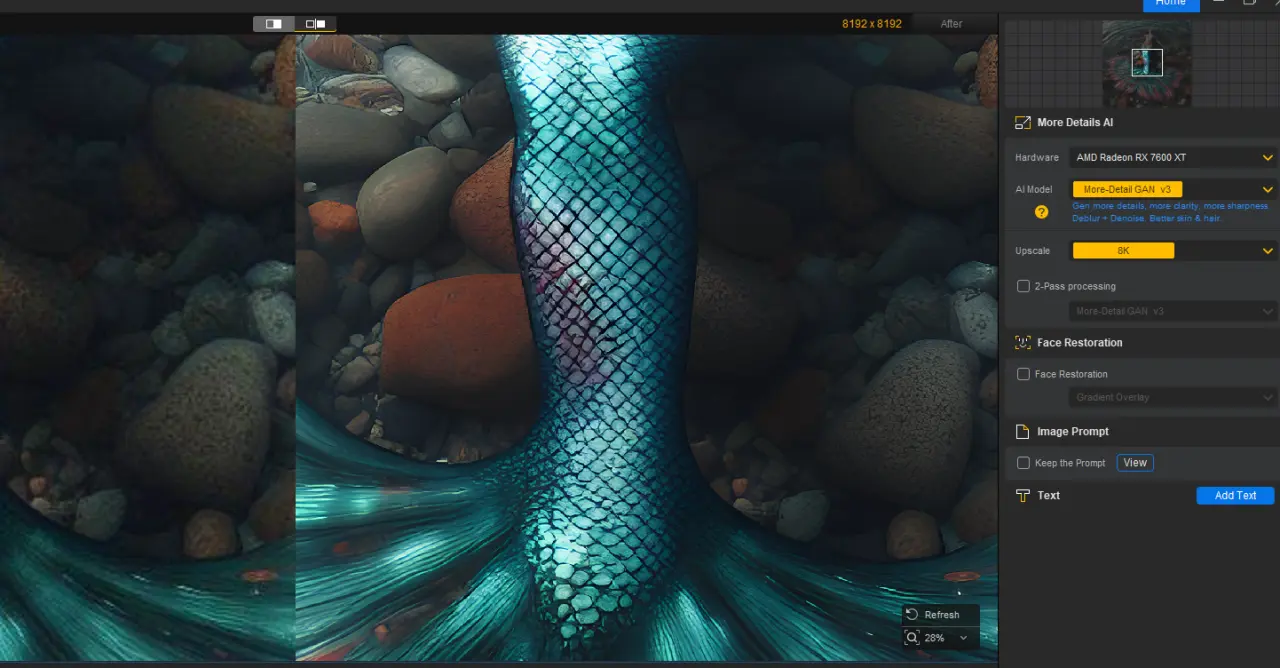Click the Image Prompt document icon
Image resolution: width=1280 pixels, height=668 pixels.
tap(1022, 432)
